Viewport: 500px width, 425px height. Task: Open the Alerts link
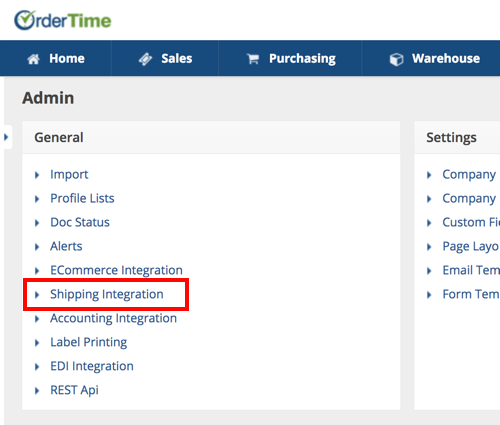(x=66, y=246)
